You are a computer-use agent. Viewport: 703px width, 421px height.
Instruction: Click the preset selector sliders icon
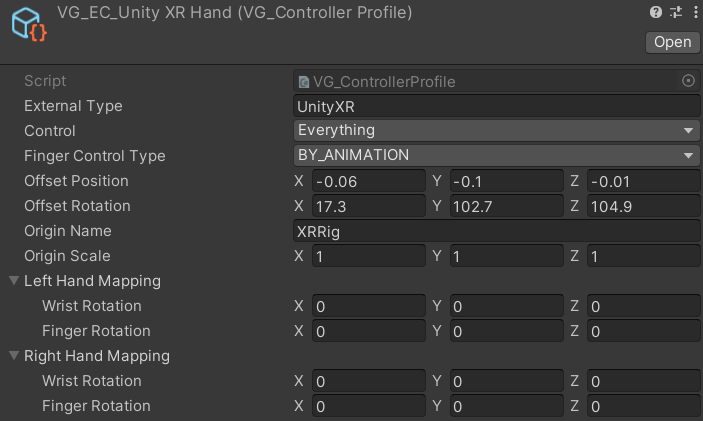[x=676, y=12]
